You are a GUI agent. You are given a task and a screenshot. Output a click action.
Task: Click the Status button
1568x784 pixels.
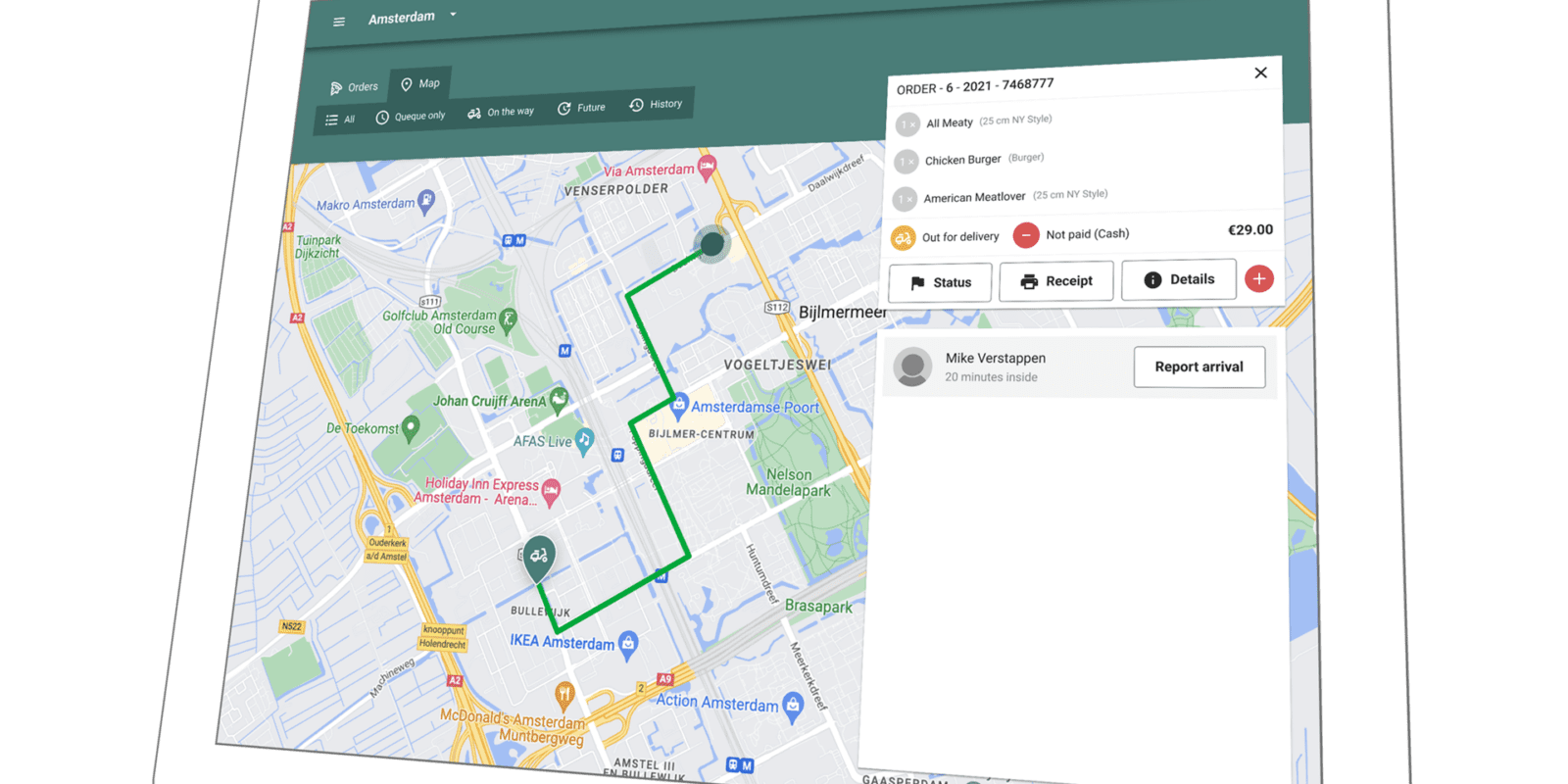[x=941, y=282]
